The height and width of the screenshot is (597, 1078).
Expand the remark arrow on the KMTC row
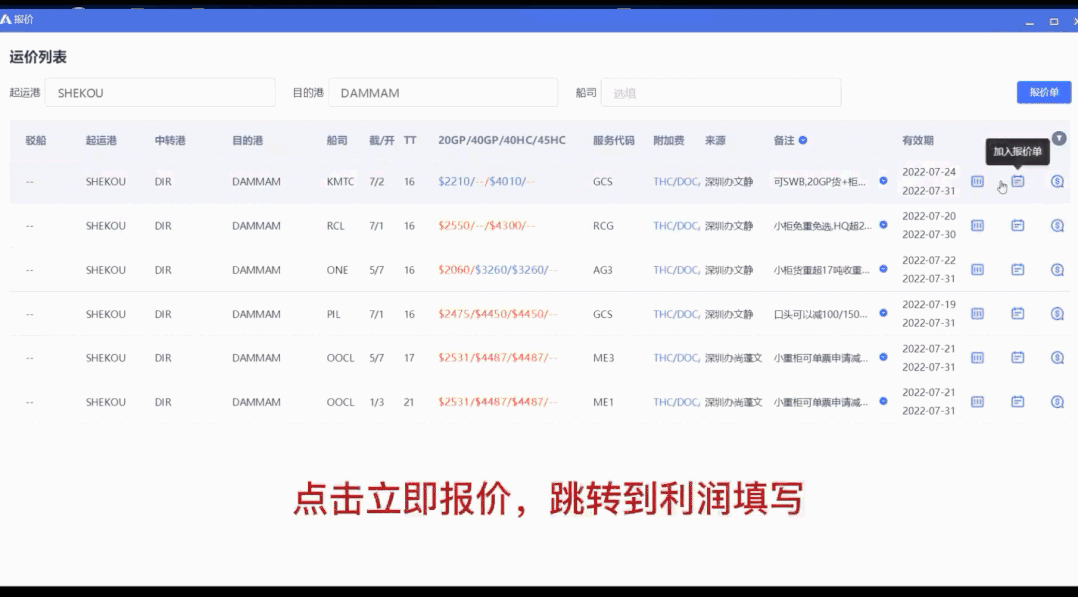coord(881,181)
